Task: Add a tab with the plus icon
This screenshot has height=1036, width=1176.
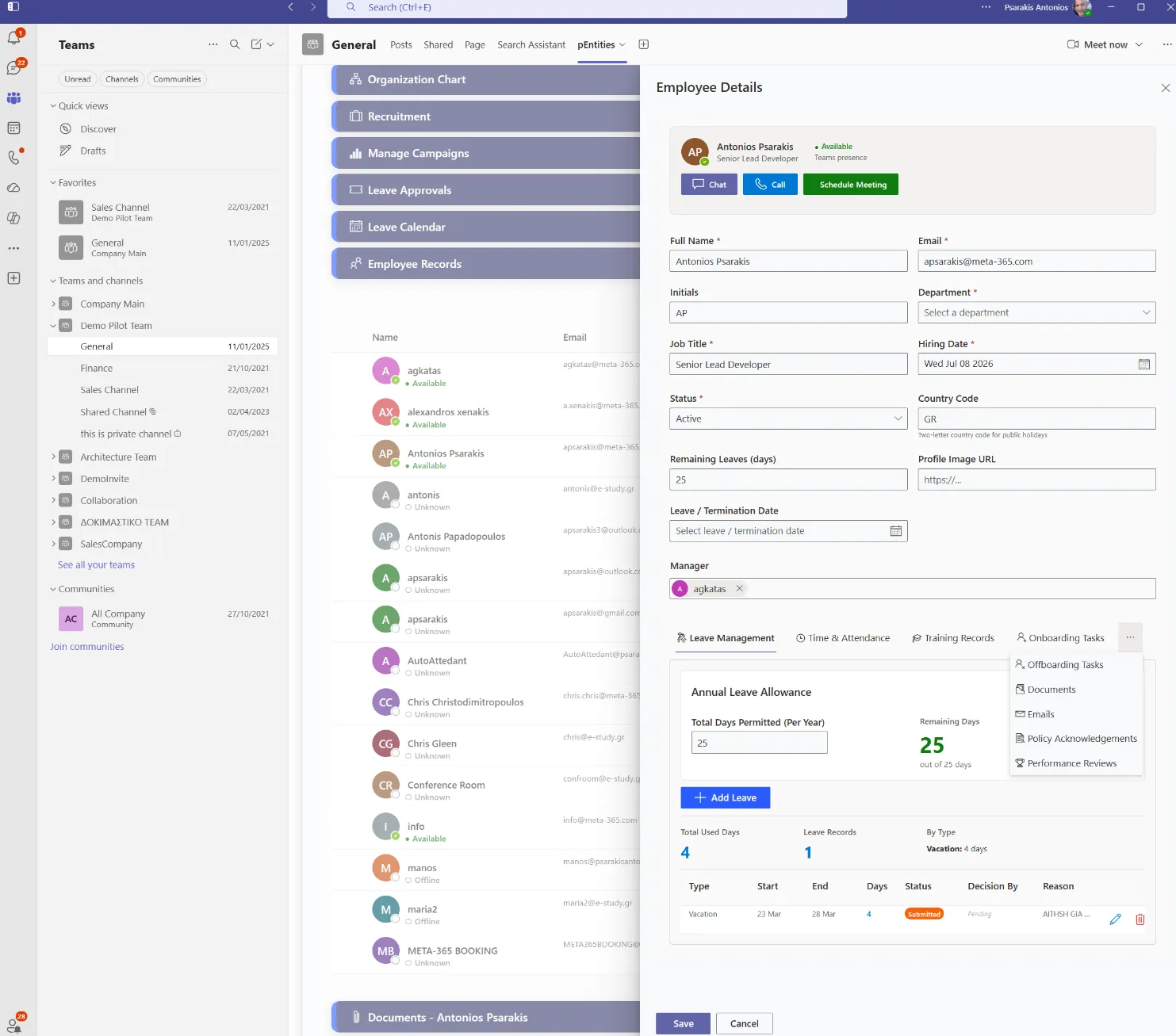Action: tap(644, 44)
